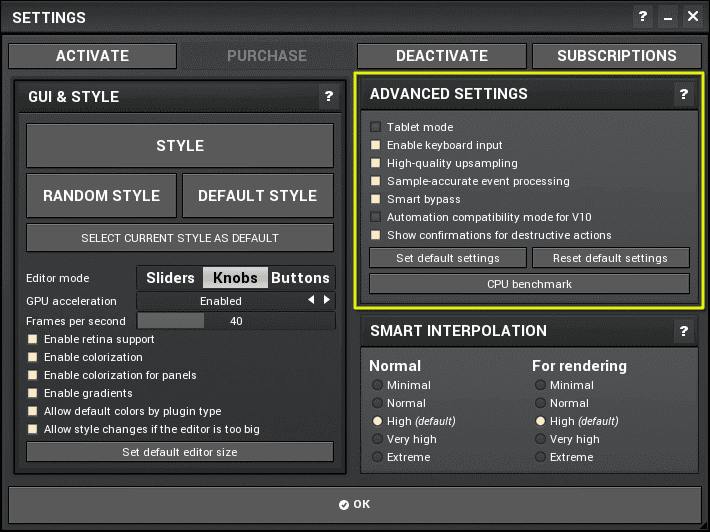The height and width of the screenshot is (532, 710).
Task: Click the Activate button
Action: click(92, 56)
